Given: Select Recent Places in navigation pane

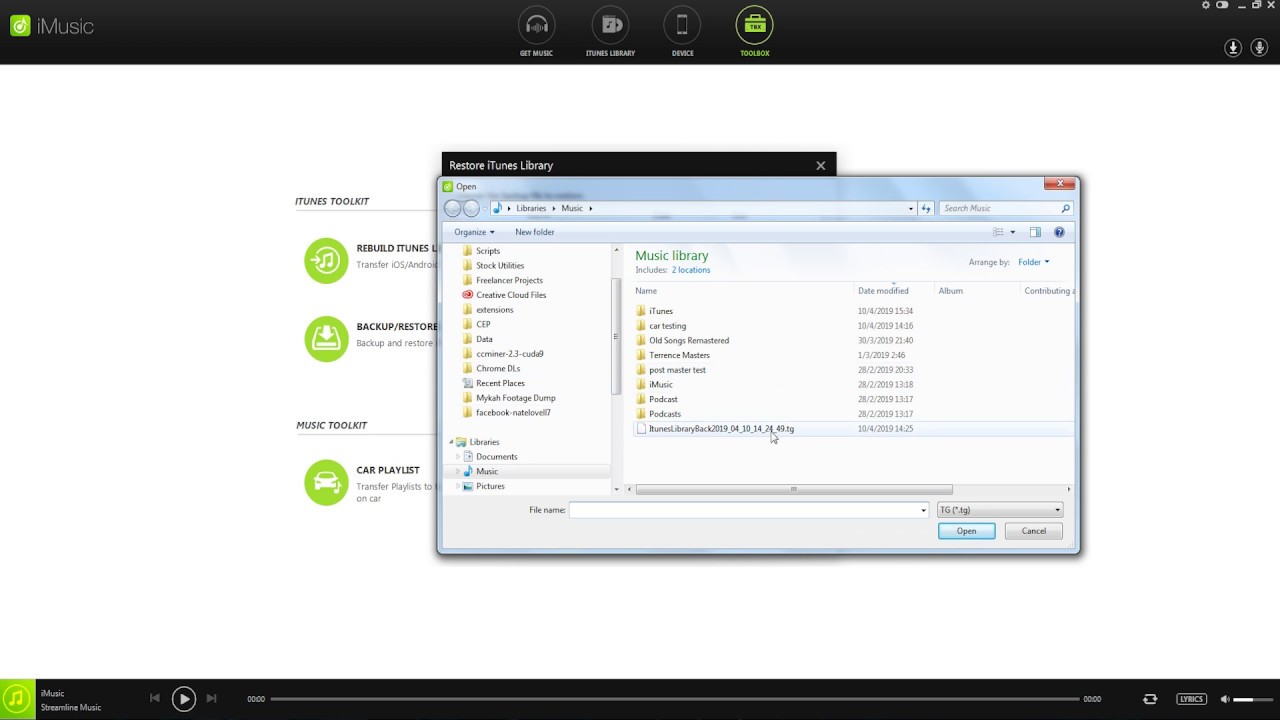Looking at the screenshot, I should click(x=500, y=383).
